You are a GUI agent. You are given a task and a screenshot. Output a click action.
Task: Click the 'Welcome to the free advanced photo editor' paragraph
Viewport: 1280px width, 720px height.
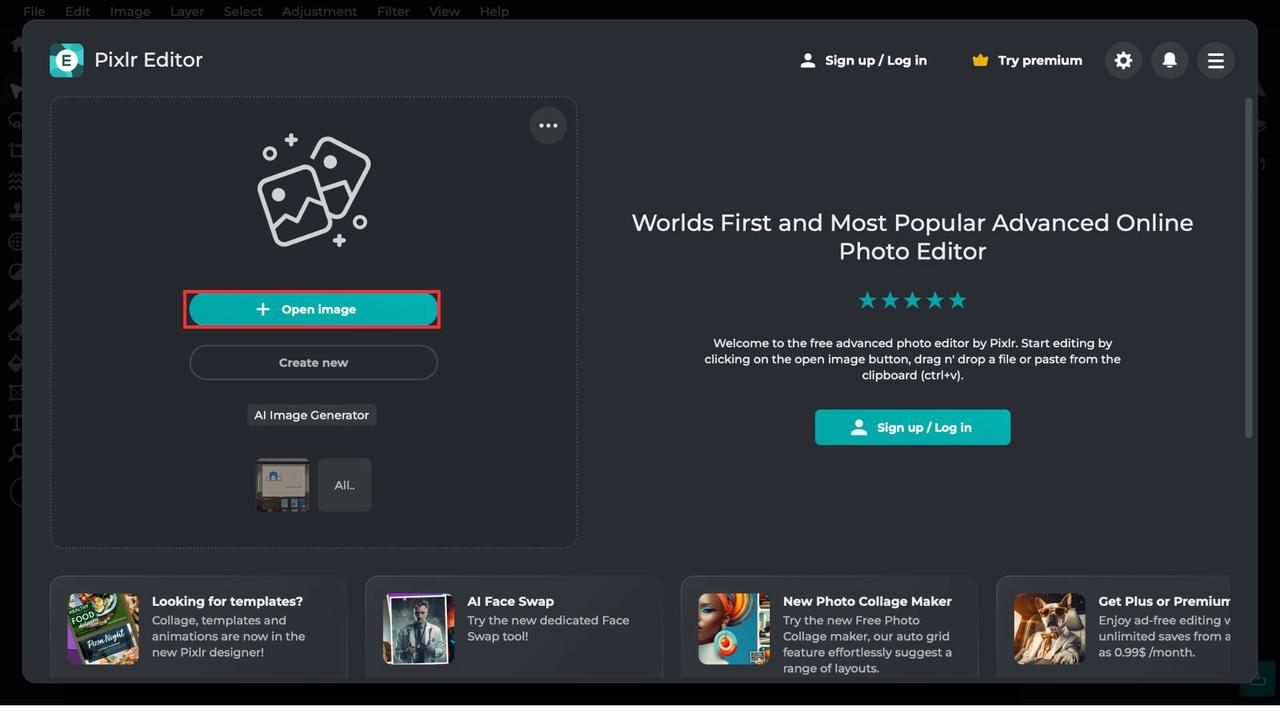coord(912,359)
